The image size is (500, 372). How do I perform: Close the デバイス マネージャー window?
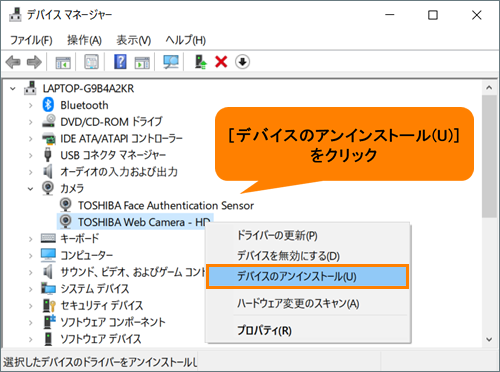click(477, 15)
